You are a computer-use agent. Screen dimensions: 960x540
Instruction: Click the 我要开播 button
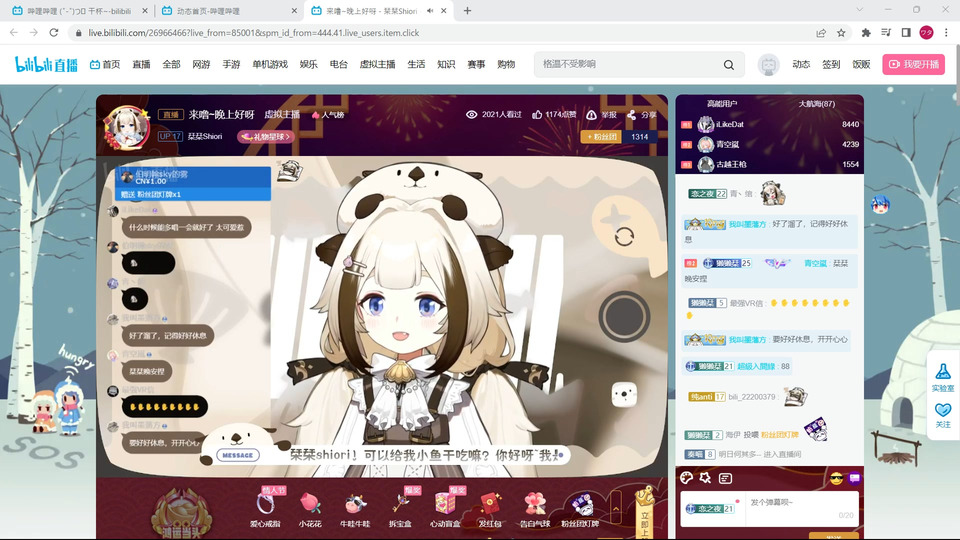tap(913, 64)
